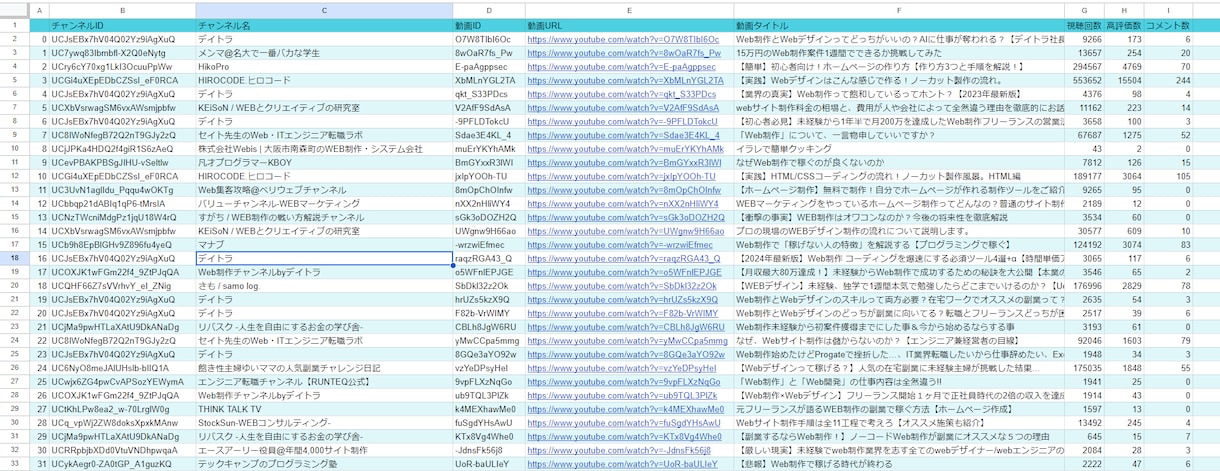
Task: Select cell メンマ@名大で一番バカな学生
Action: [324, 53]
